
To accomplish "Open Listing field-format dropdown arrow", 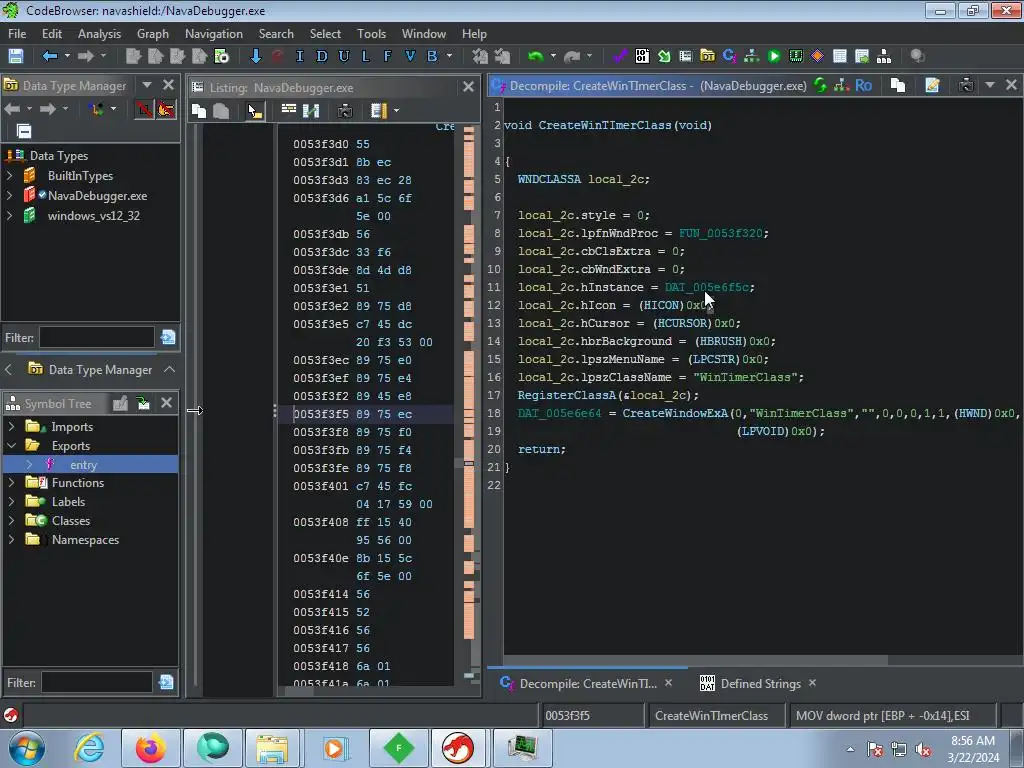I will click(x=396, y=111).
